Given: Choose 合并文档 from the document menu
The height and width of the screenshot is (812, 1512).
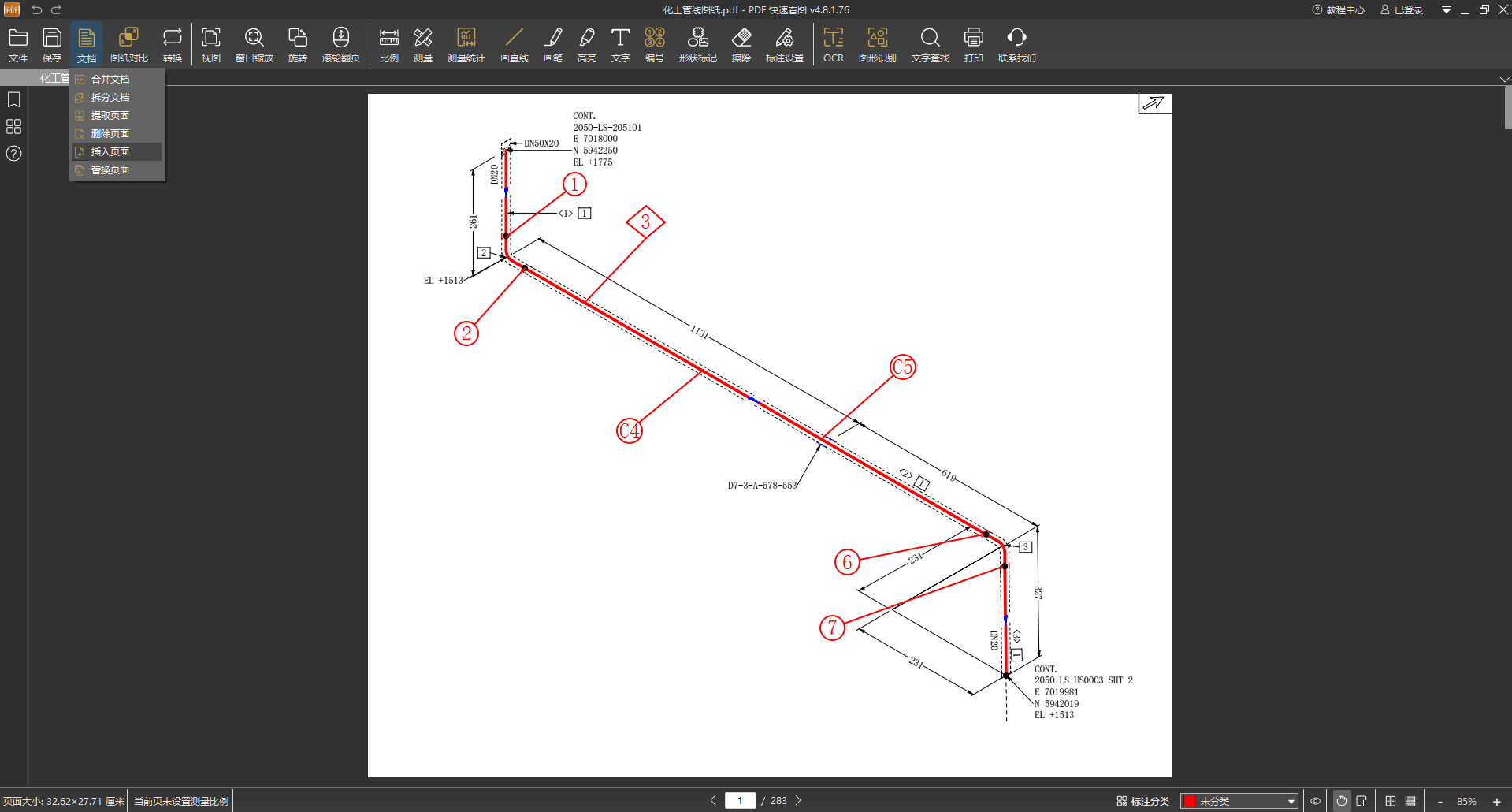Looking at the screenshot, I should point(110,80).
